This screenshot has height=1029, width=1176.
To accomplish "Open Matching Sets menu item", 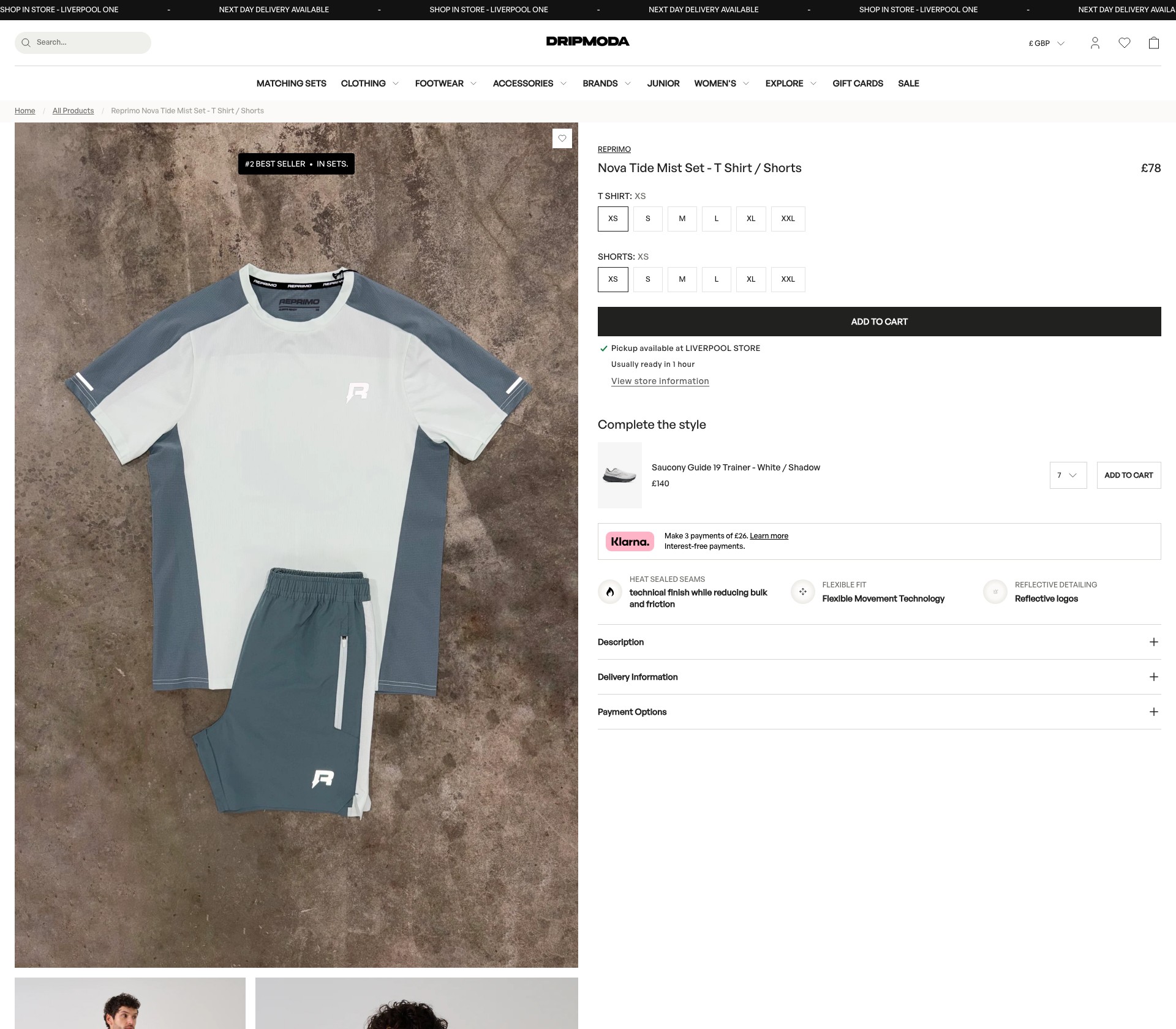I will coord(292,83).
